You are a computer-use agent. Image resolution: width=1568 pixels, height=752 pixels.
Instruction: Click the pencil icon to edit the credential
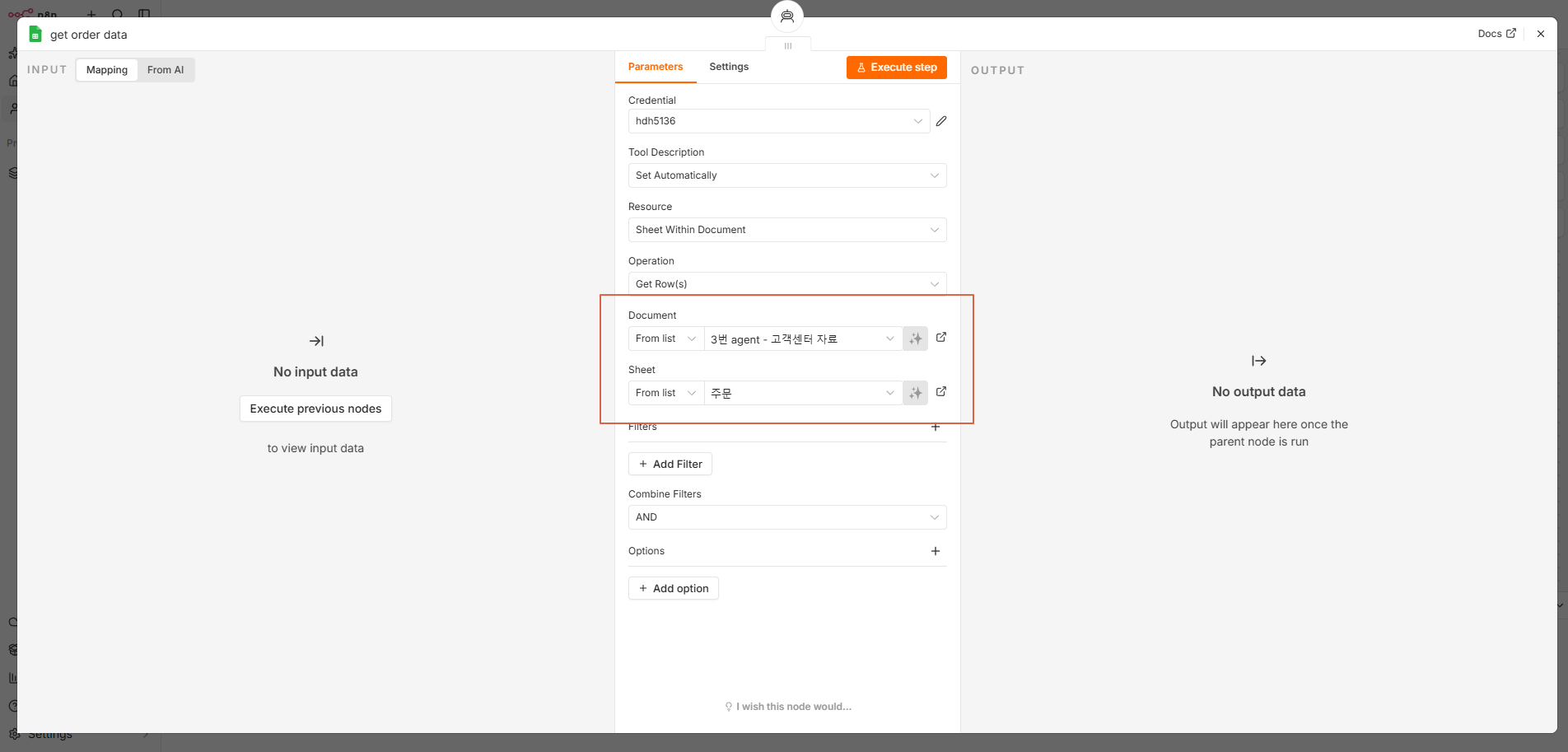pos(941,121)
